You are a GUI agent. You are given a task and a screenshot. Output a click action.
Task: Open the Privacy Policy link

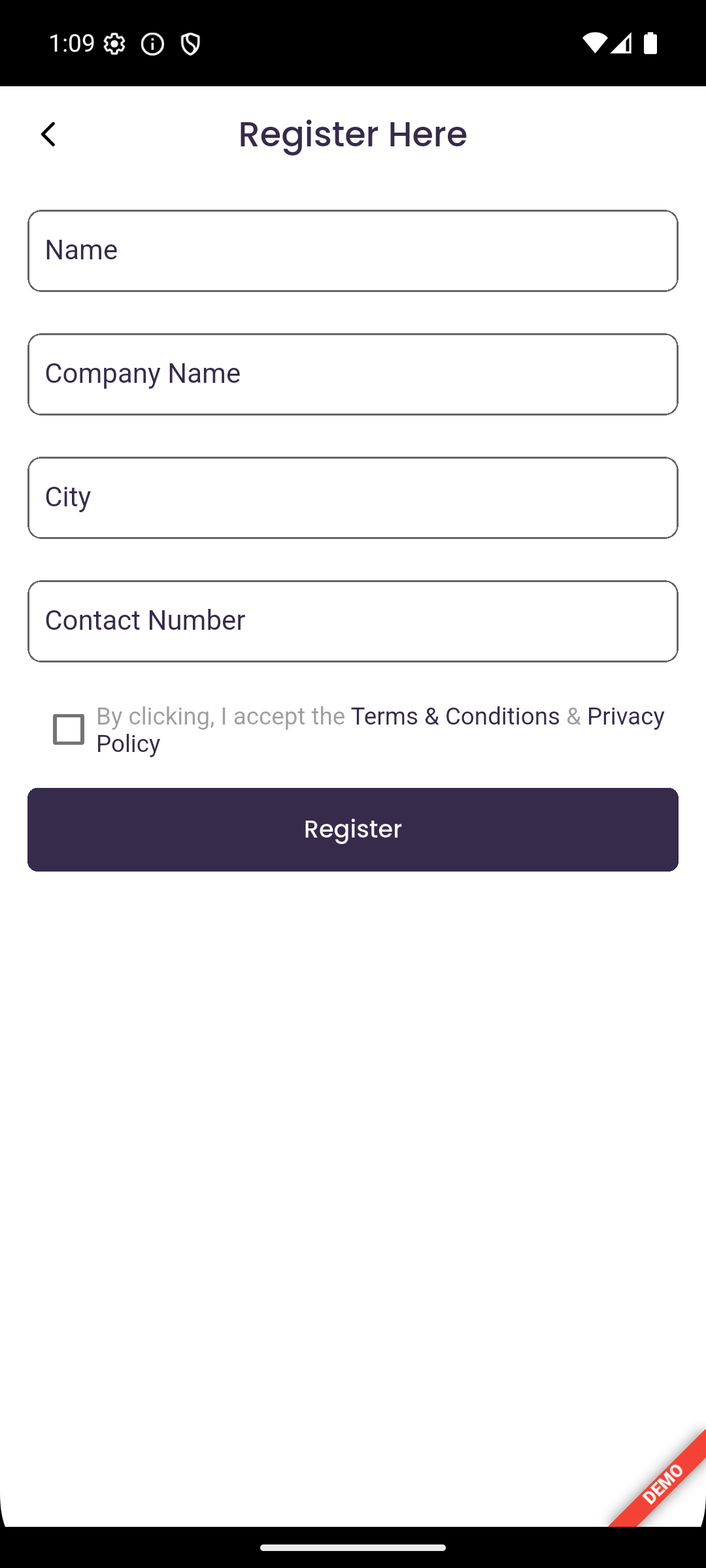click(x=625, y=717)
